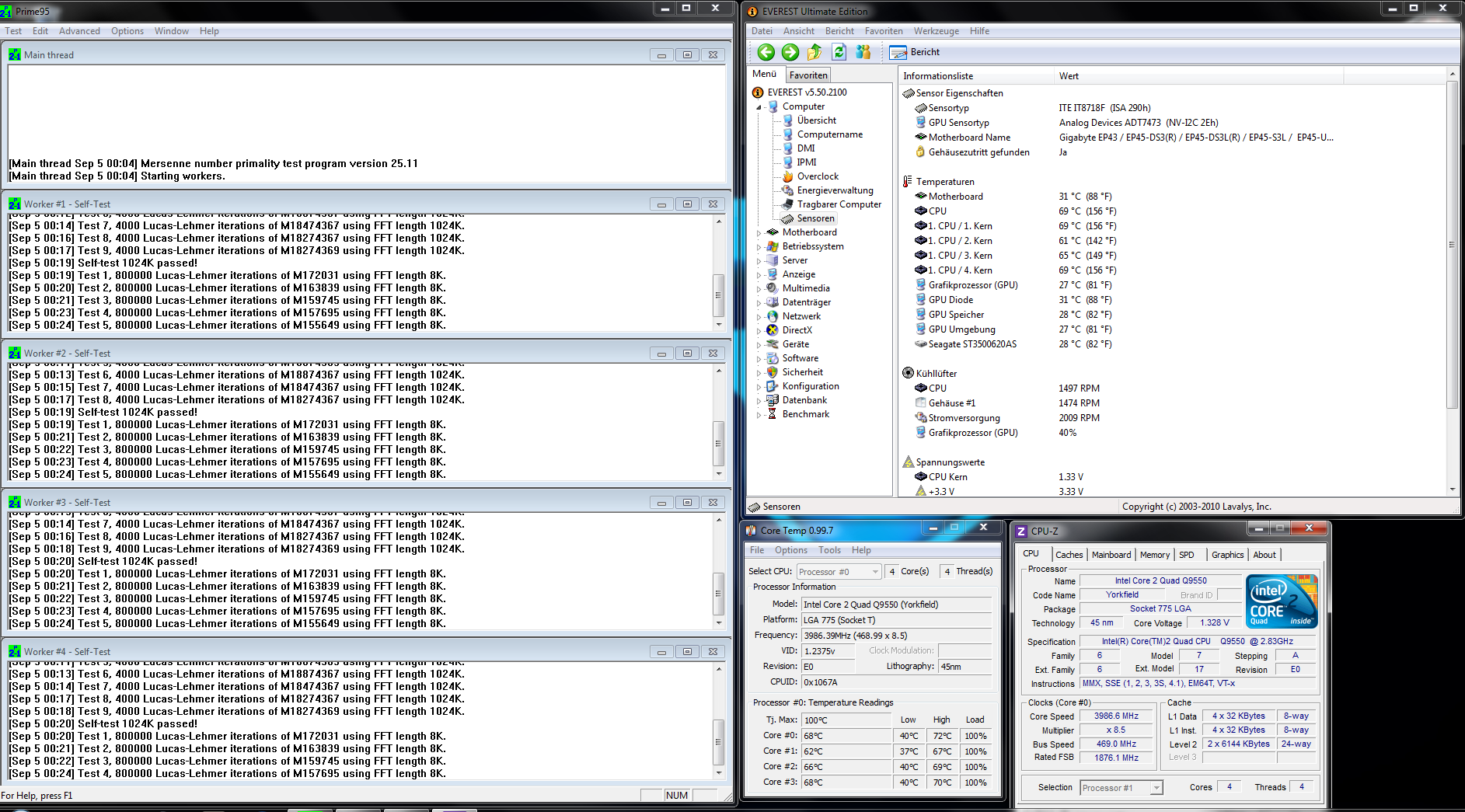Select the Konfiguration node in the tree
1465x812 pixels.
click(803, 386)
